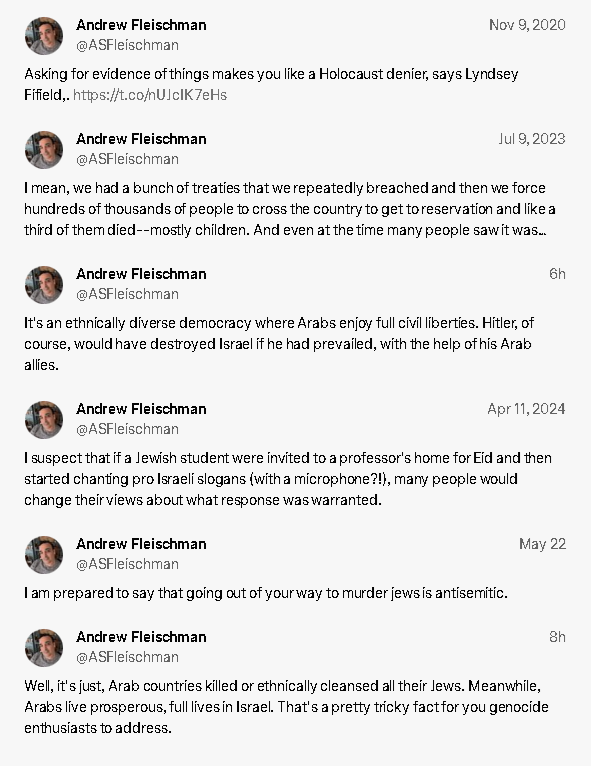Open tweet about treaties repeatedly breached
Image resolution: width=591 pixels, height=766 pixels.
[290, 209]
